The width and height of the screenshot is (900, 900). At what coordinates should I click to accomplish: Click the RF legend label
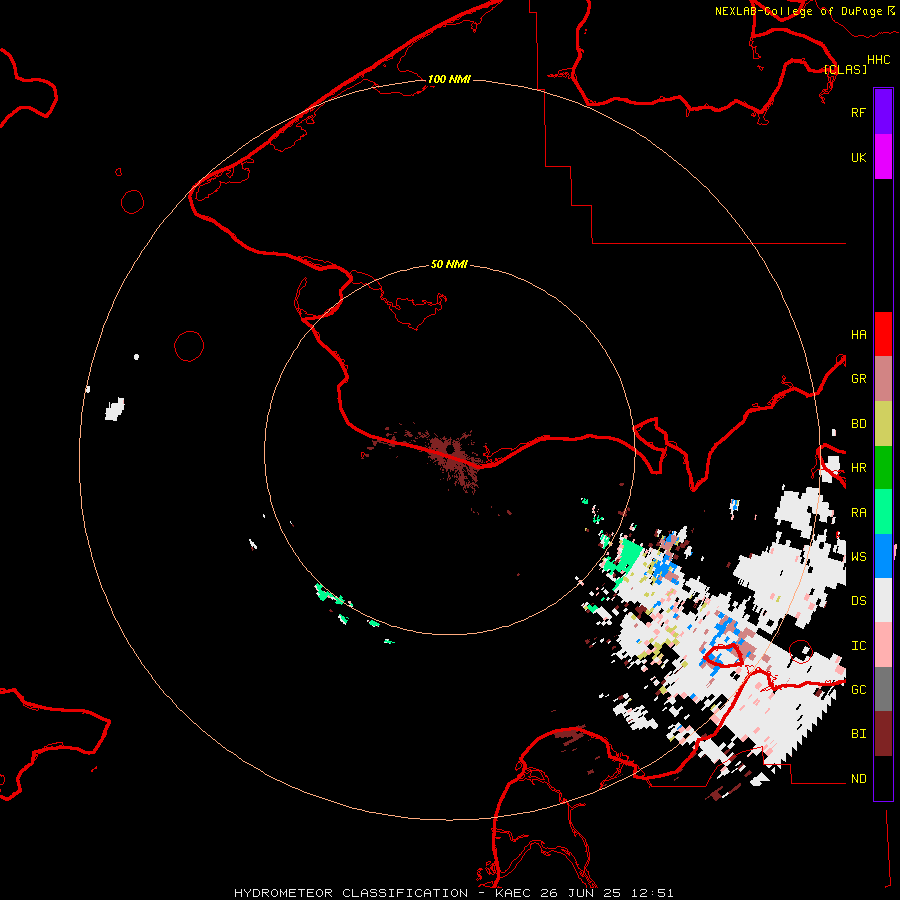[x=858, y=112]
